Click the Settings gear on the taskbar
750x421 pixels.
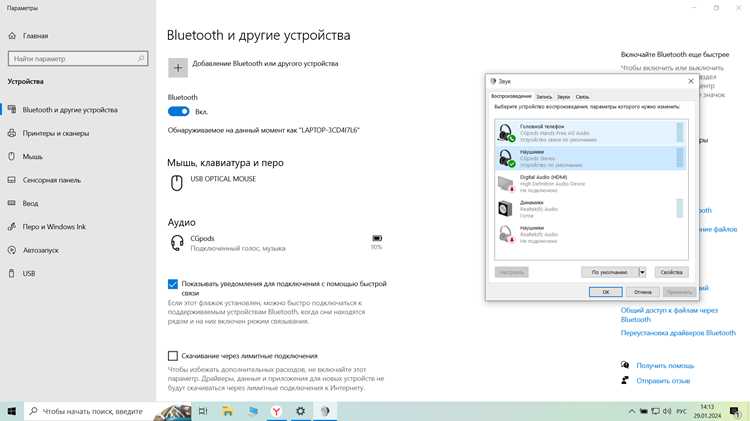[x=300, y=411]
